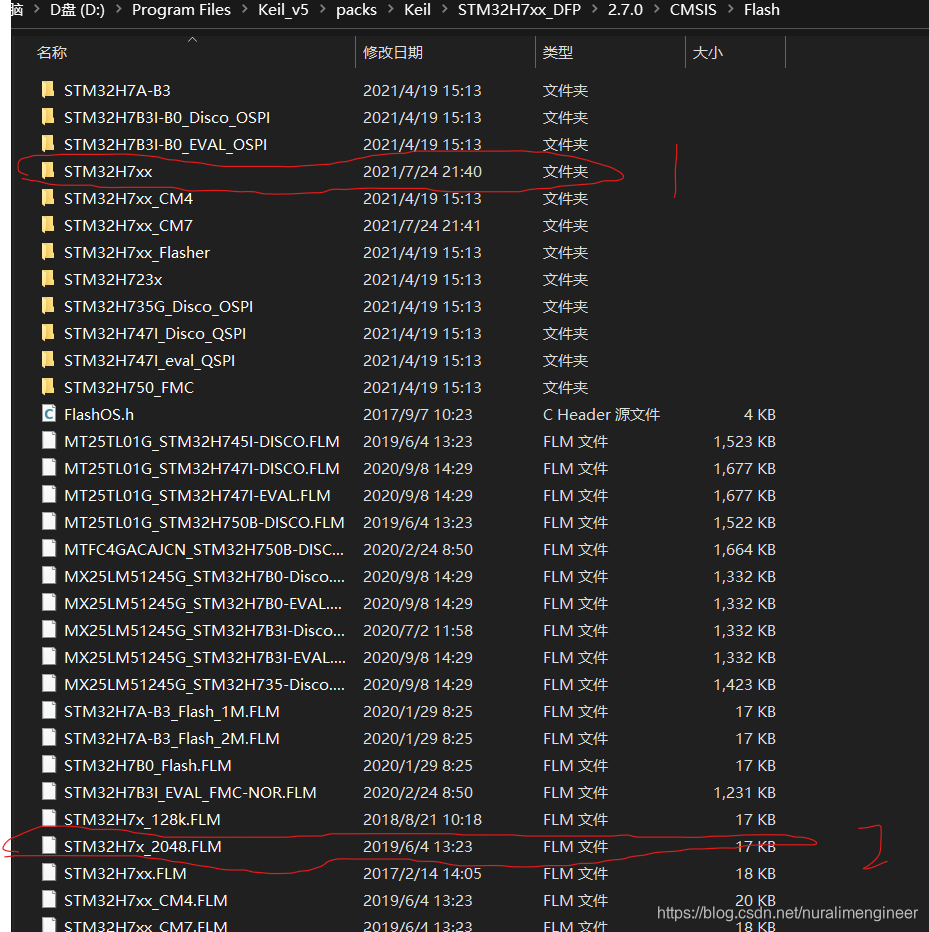Click the STM32H7xx_CM4 folder icon
Viewport: 929px width, 932px height.
coord(48,198)
